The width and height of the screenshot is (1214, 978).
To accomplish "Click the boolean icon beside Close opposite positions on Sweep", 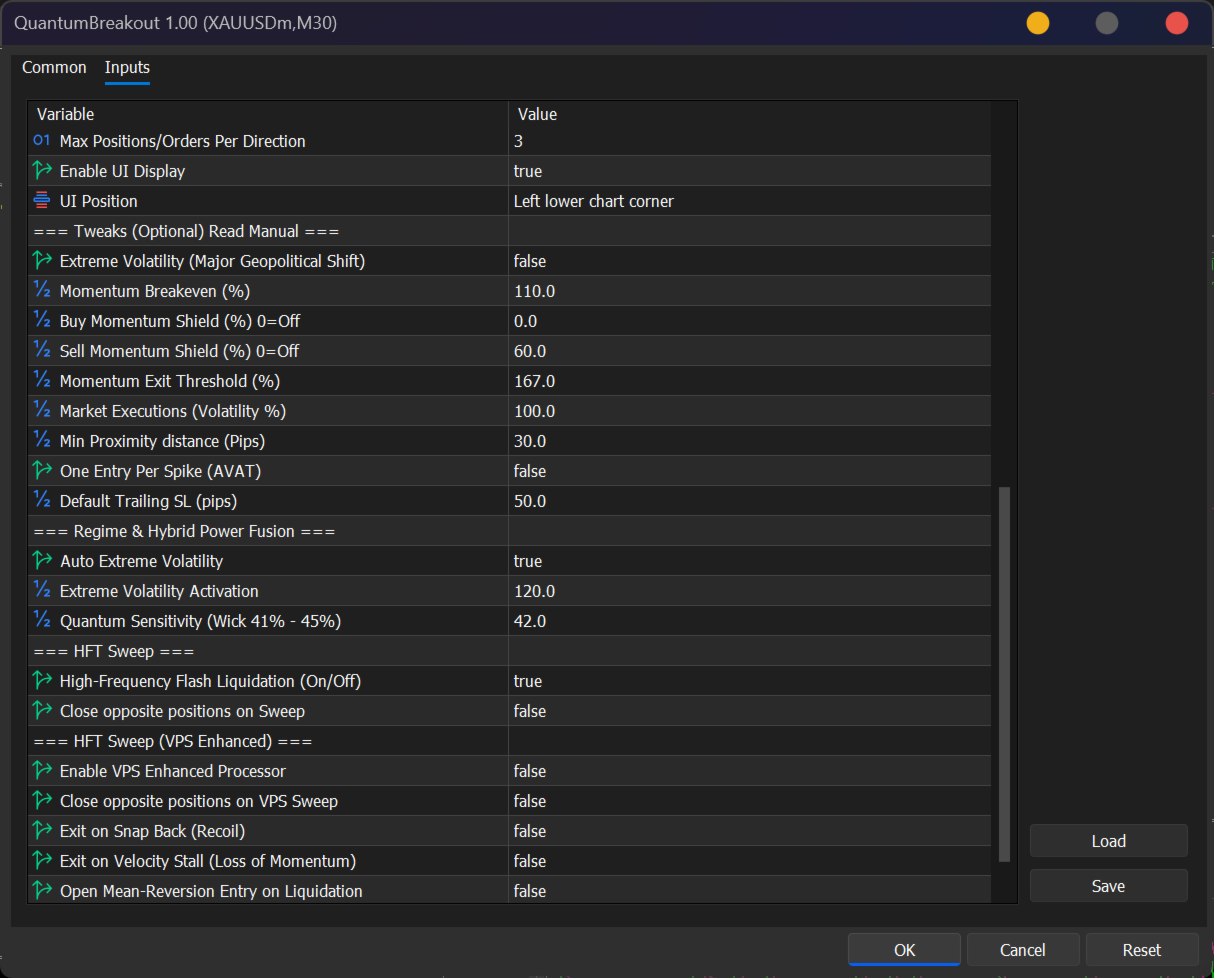I will pos(42,711).
